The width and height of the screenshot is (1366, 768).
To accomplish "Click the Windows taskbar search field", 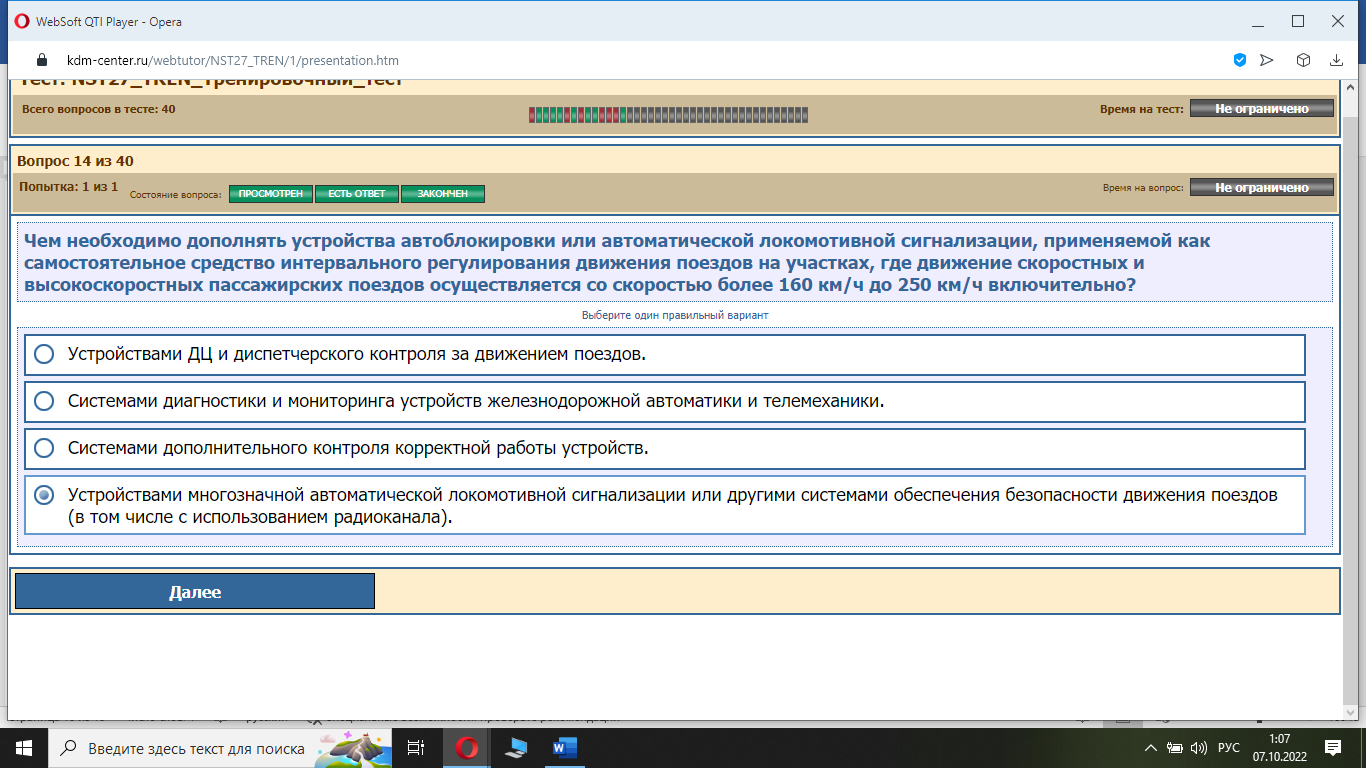I will [x=220, y=748].
